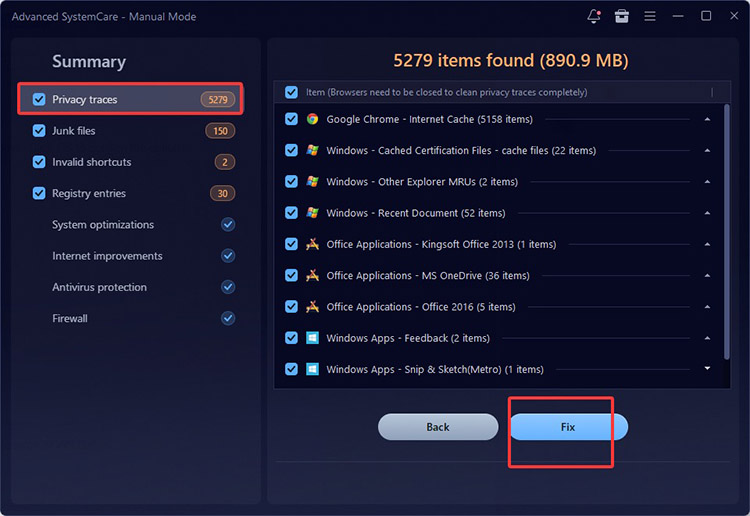This screenshot has width=750, height=516.
Task: Expand Cached Certification Files row arrow
Action: click(x=707, y=150)
